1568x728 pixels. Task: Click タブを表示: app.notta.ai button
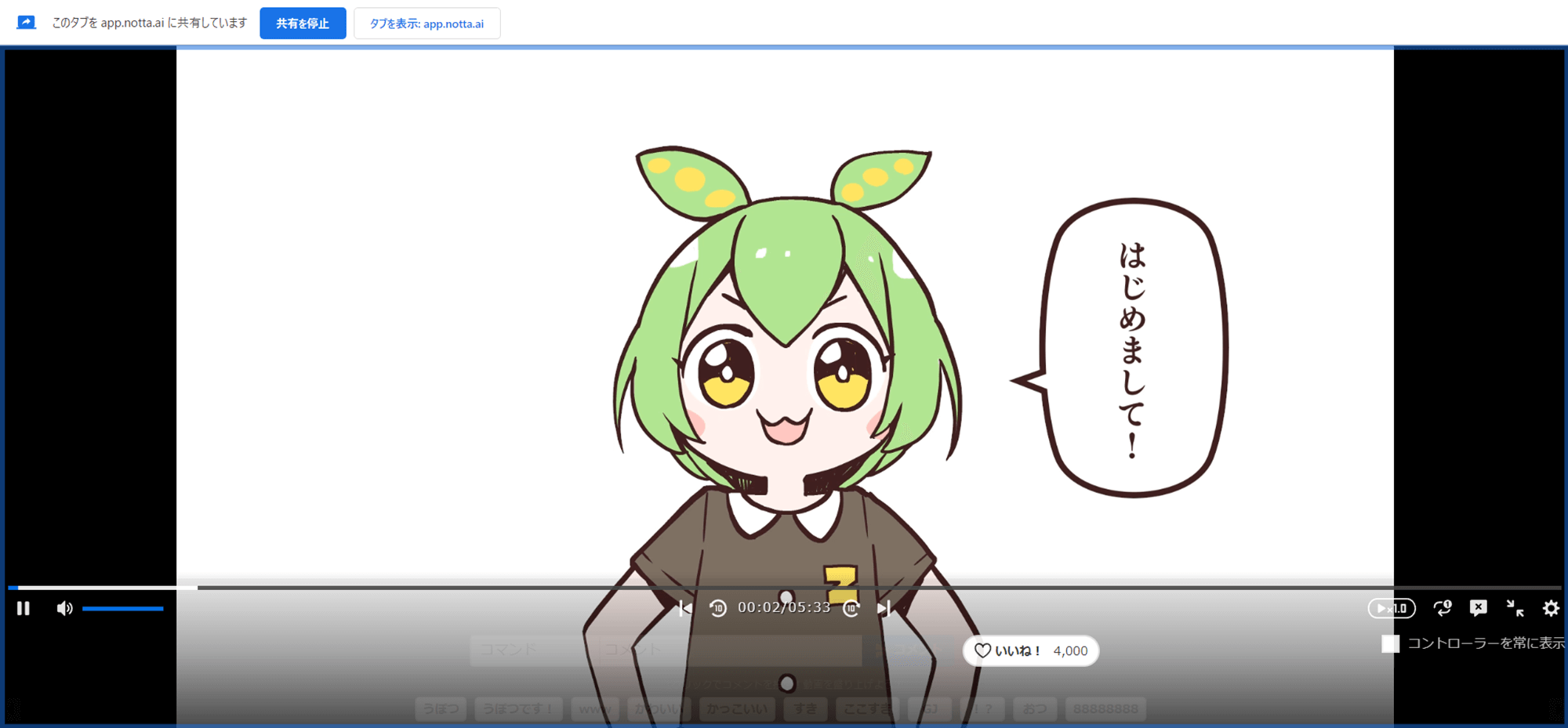point(426,24)
